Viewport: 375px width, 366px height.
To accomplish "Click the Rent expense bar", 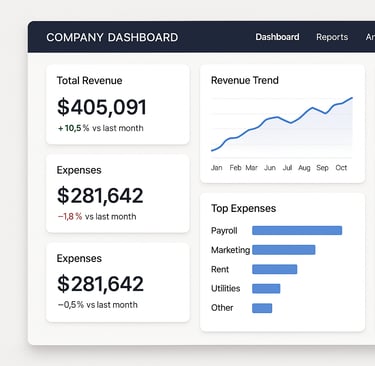I will tap(275, 269).
